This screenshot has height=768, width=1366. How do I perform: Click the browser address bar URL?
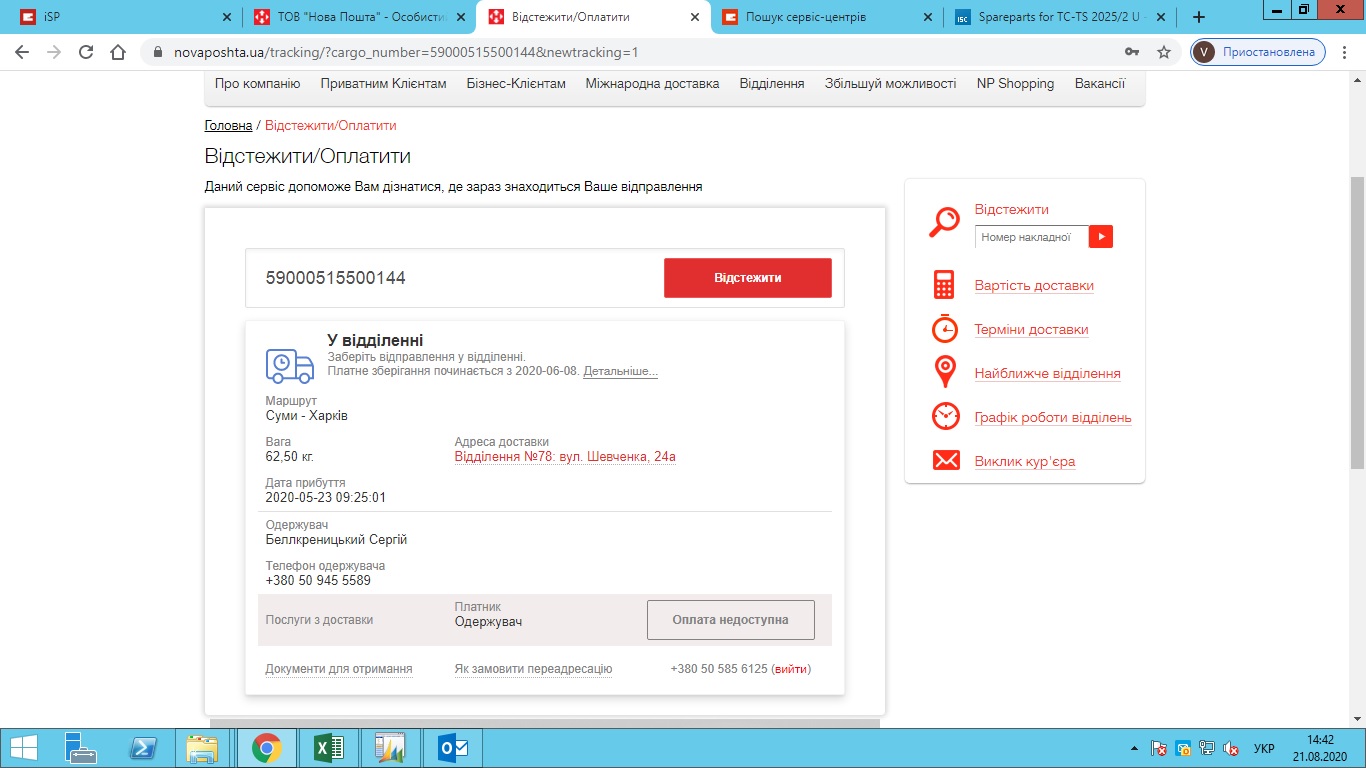[406, 52]
